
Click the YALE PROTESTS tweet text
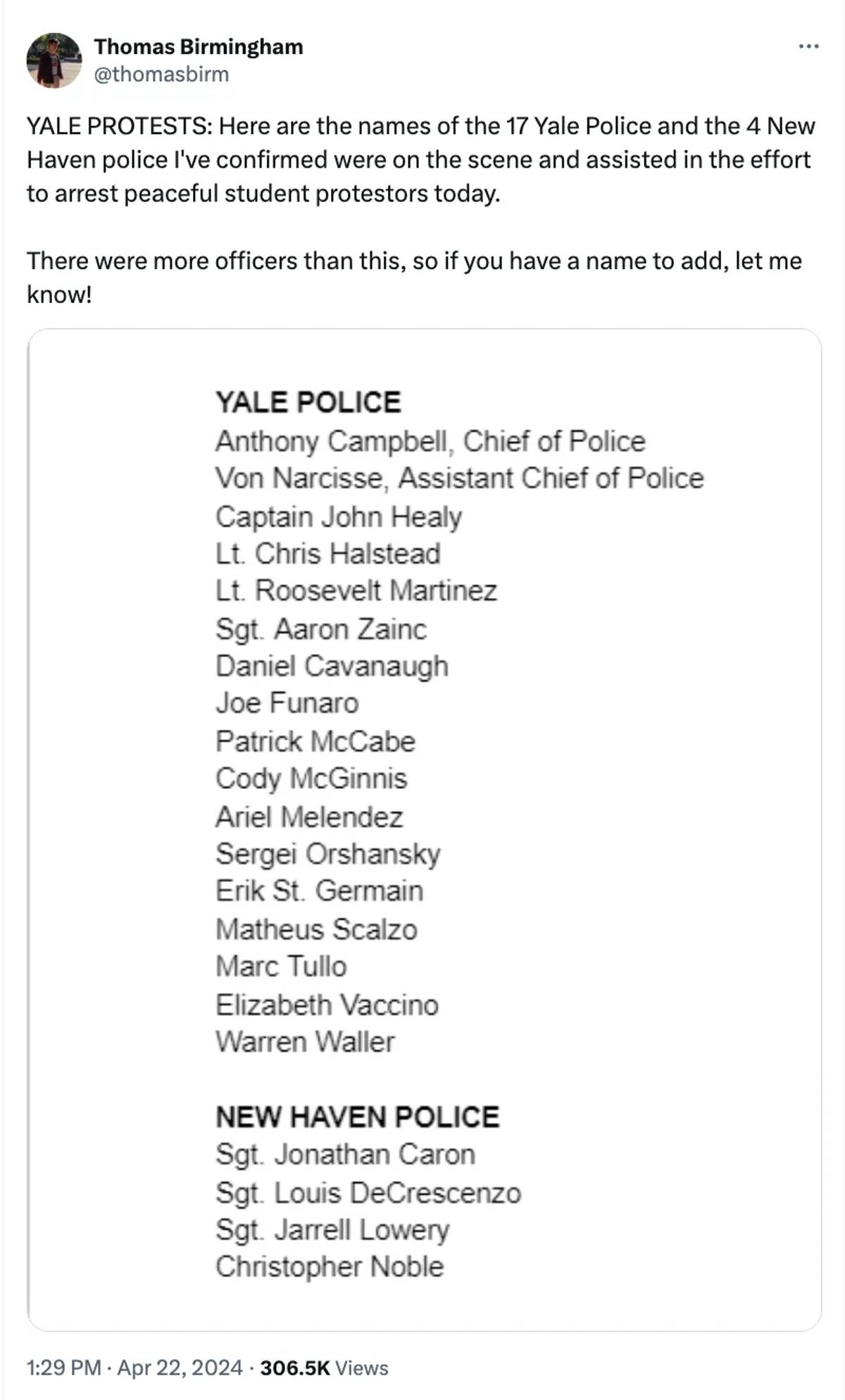[x=421, y=159]
